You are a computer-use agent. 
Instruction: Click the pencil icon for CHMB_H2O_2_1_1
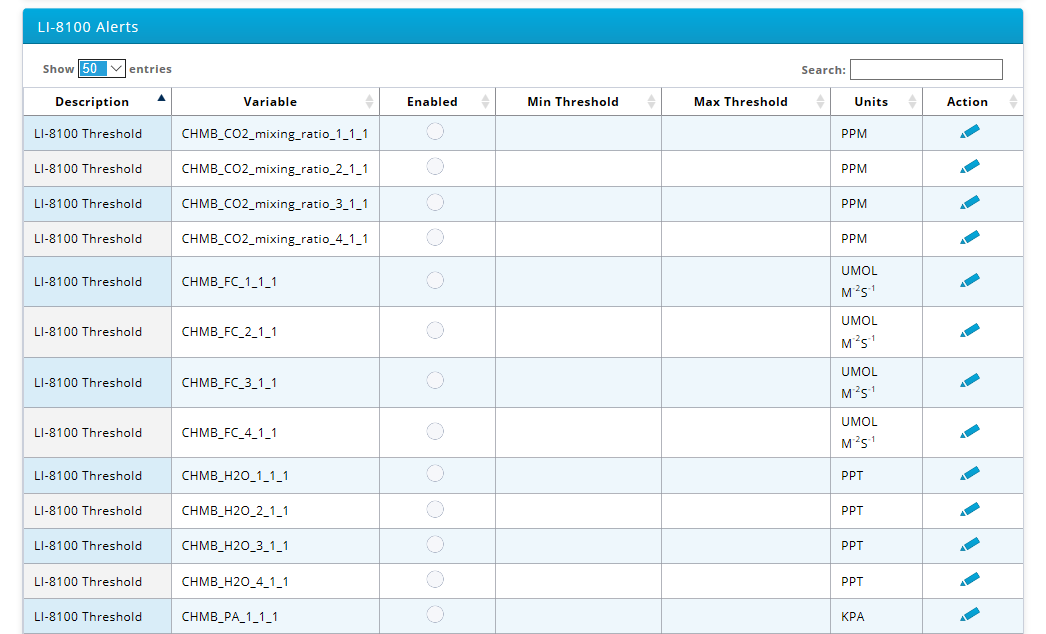click(970, 509)
